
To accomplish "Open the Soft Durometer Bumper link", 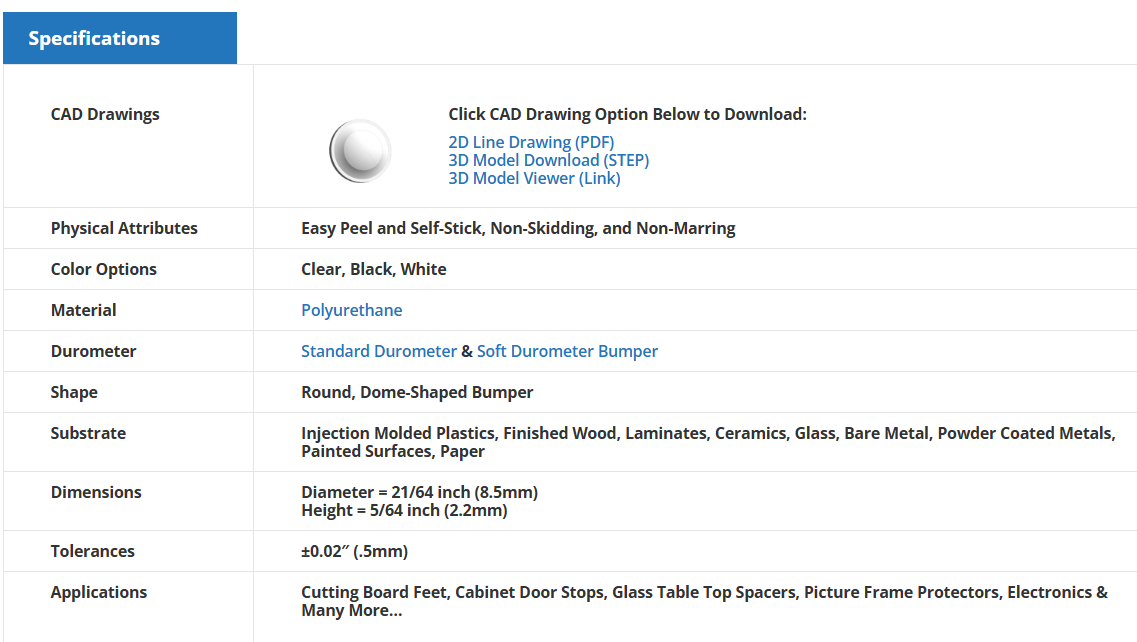I will (567, 352).
